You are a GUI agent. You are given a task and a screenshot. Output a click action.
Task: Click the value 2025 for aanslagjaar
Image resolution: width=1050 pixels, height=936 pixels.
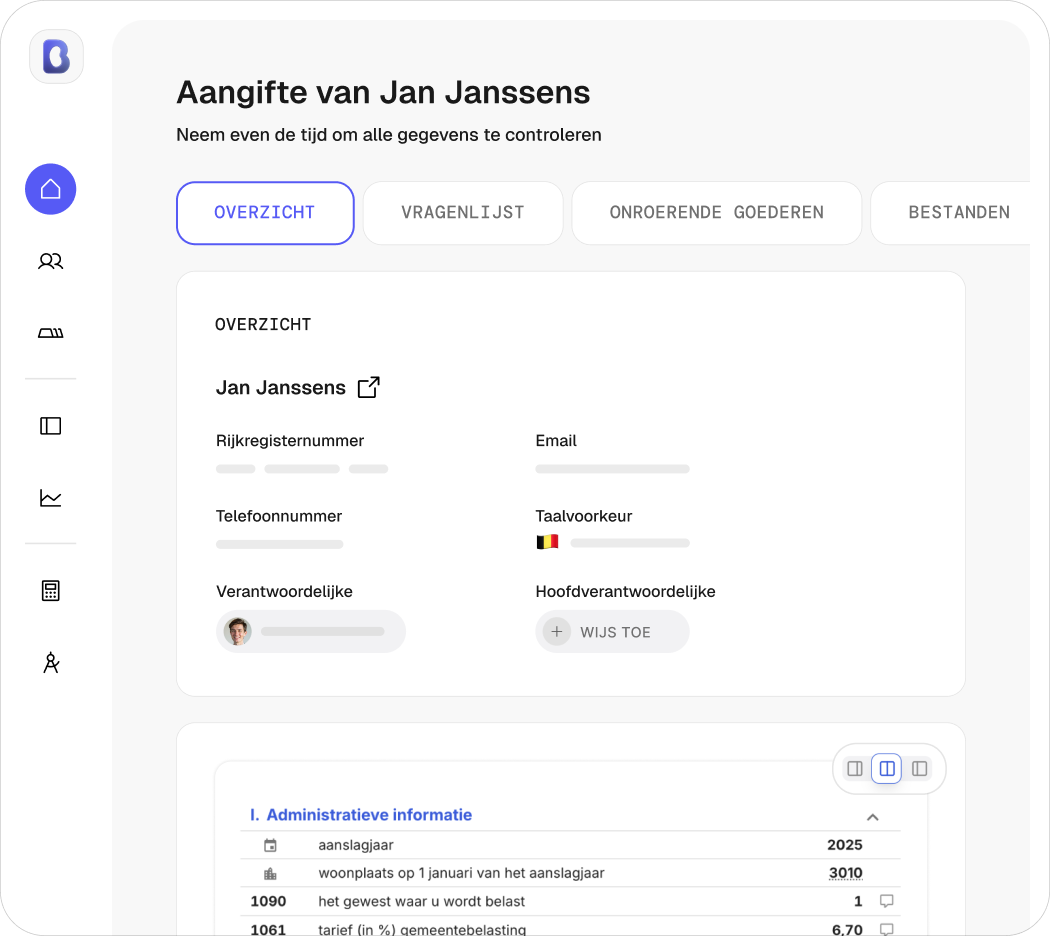point(844,845)
